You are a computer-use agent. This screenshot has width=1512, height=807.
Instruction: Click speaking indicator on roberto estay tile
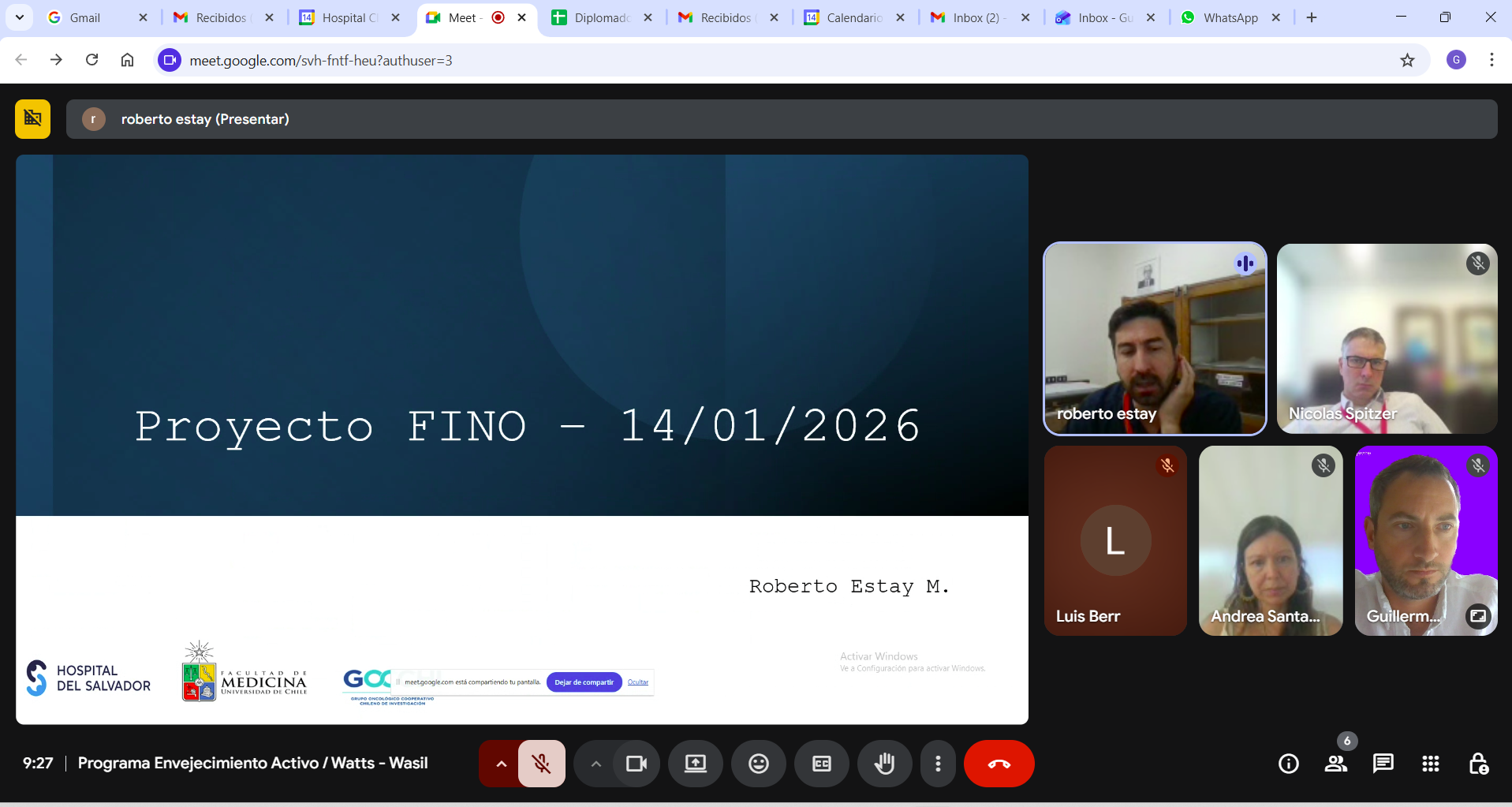tap(1245, 263)
